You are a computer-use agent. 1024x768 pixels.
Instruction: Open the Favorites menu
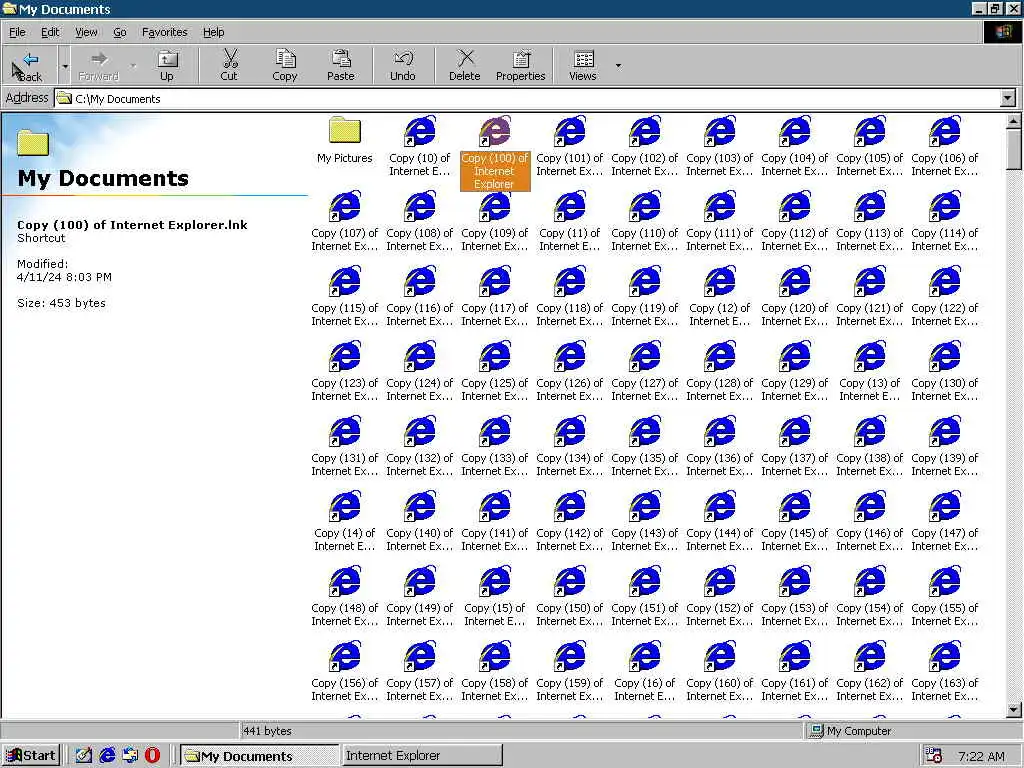(165, 32)
